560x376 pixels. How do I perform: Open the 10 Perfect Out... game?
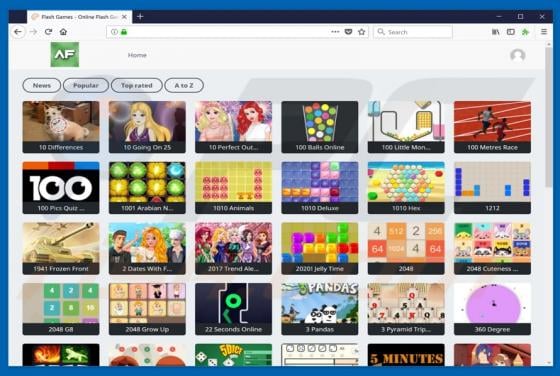pyautogui.click(x=234, y=127)
